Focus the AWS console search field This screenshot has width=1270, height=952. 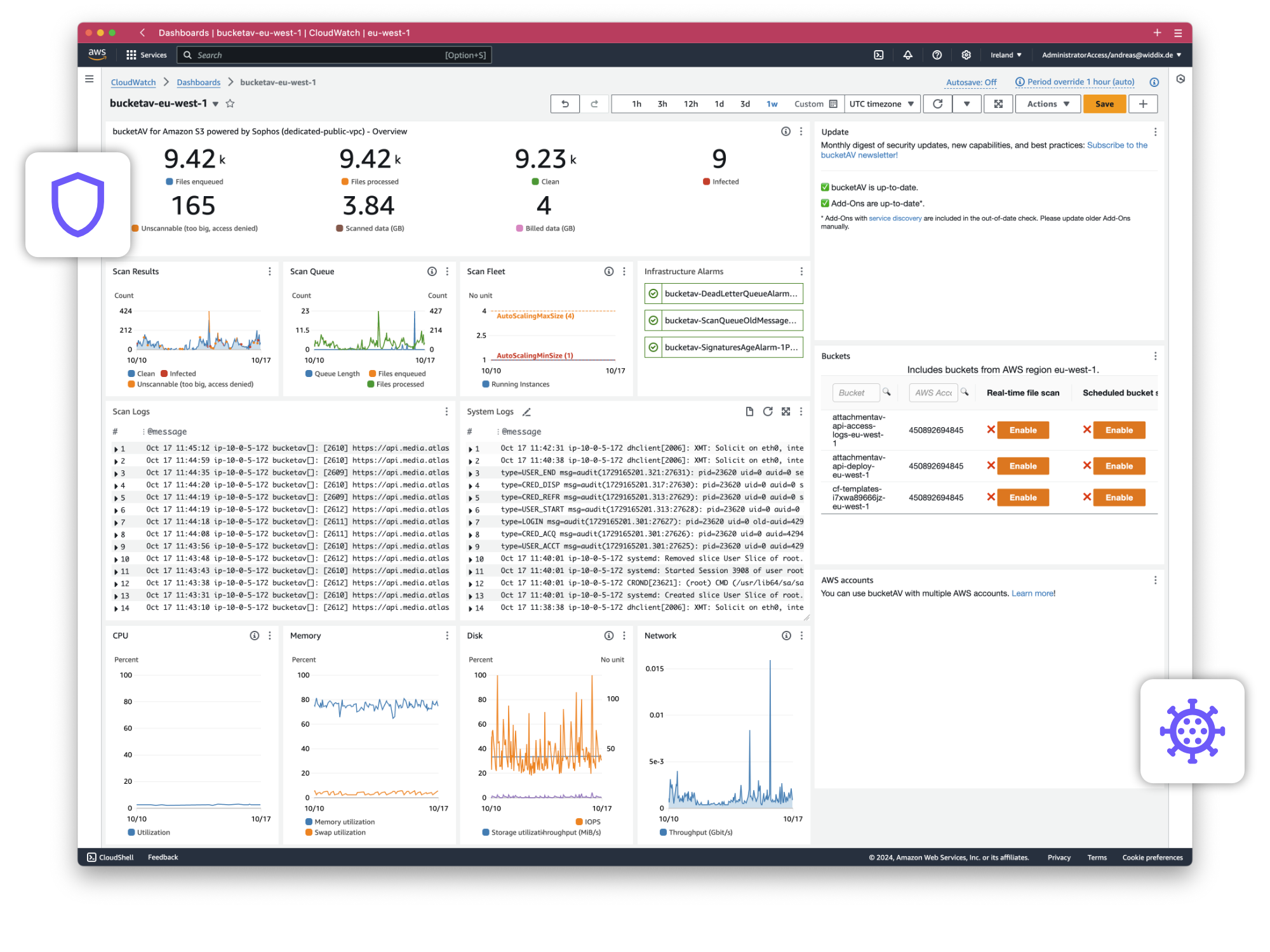(x=334, y=55)
